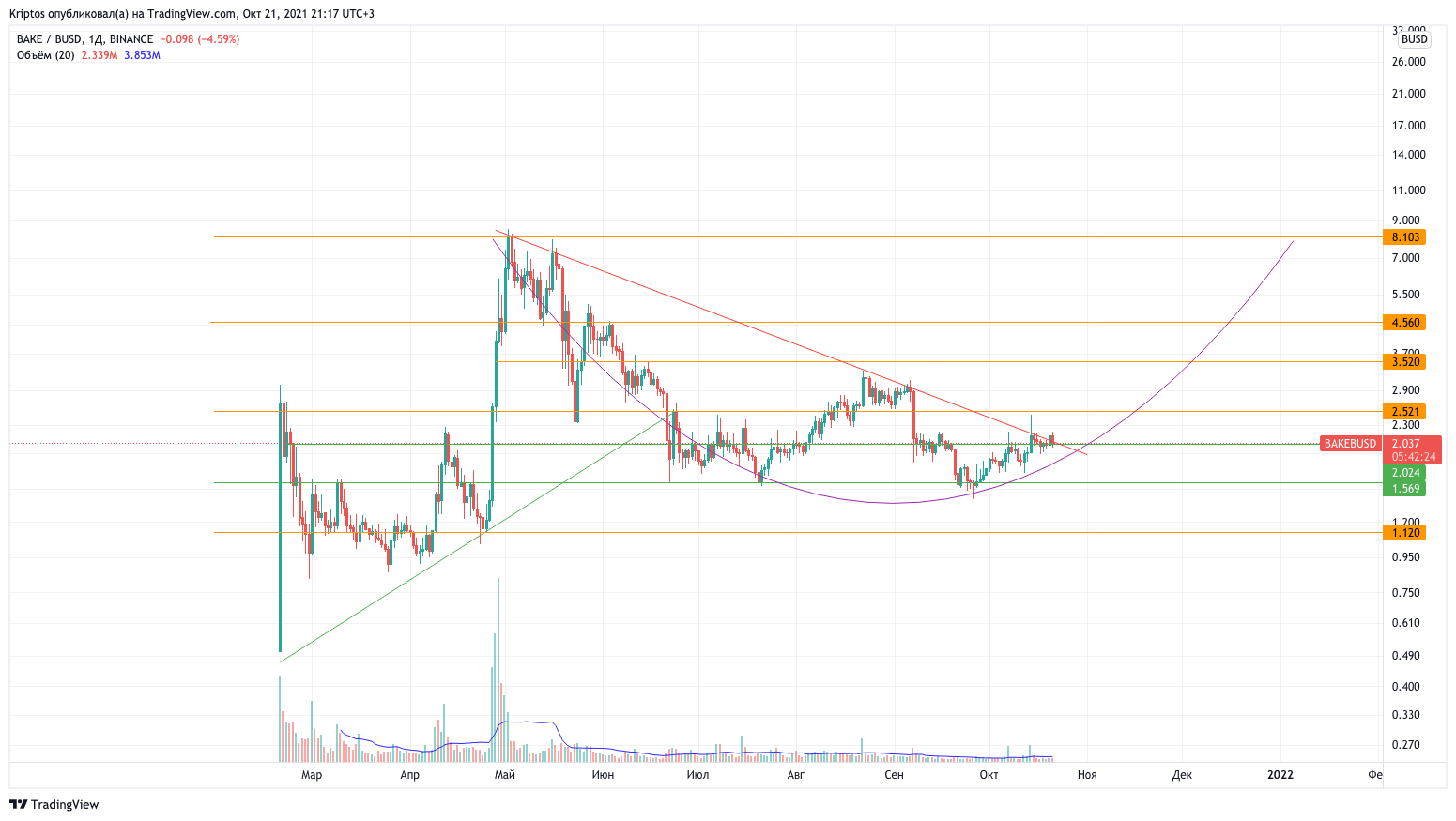The image size is (1456, 821).
Task: Click the 11.000 price scale value
Action: coord(1409,190)
